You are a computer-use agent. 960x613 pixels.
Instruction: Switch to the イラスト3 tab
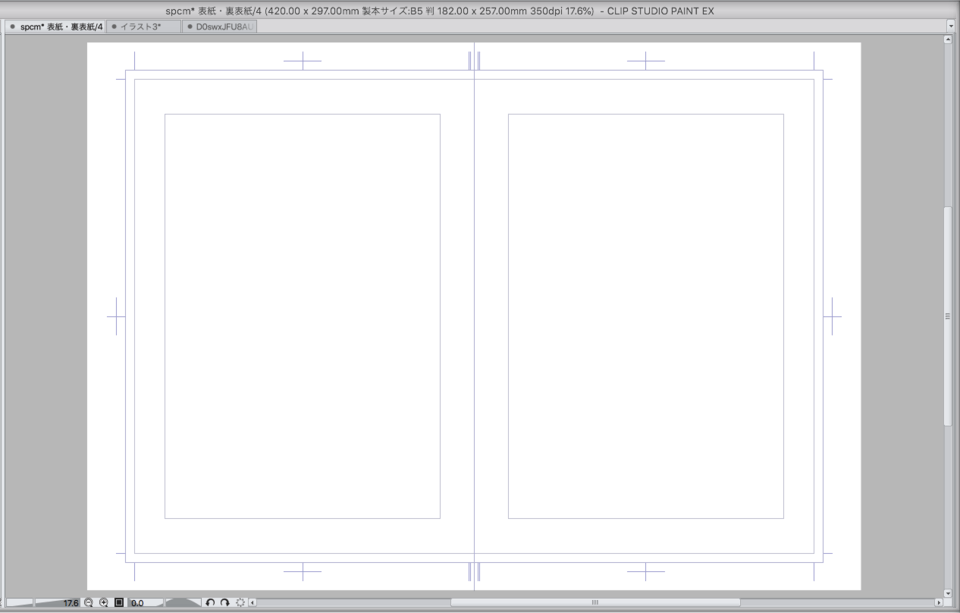point(141,27)
